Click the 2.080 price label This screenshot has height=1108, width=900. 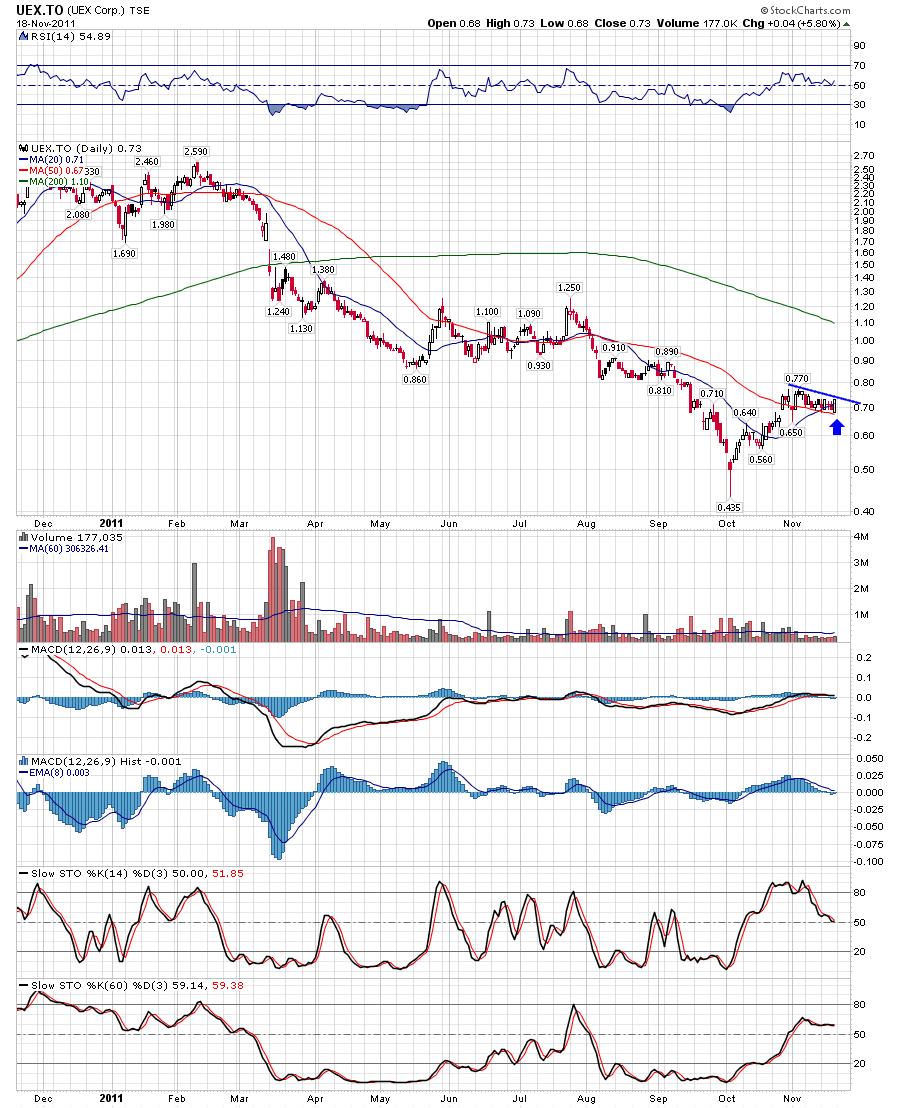coord(78,214)
